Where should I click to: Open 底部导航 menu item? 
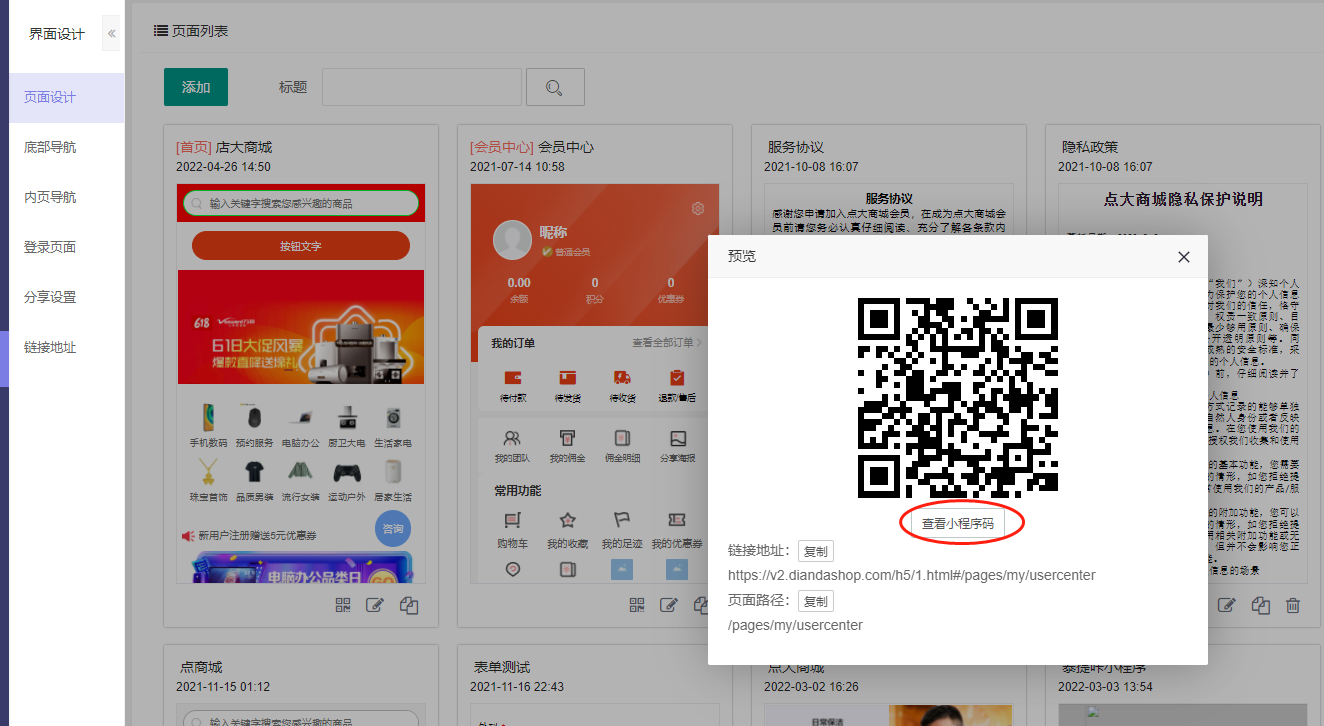[50, 147]
